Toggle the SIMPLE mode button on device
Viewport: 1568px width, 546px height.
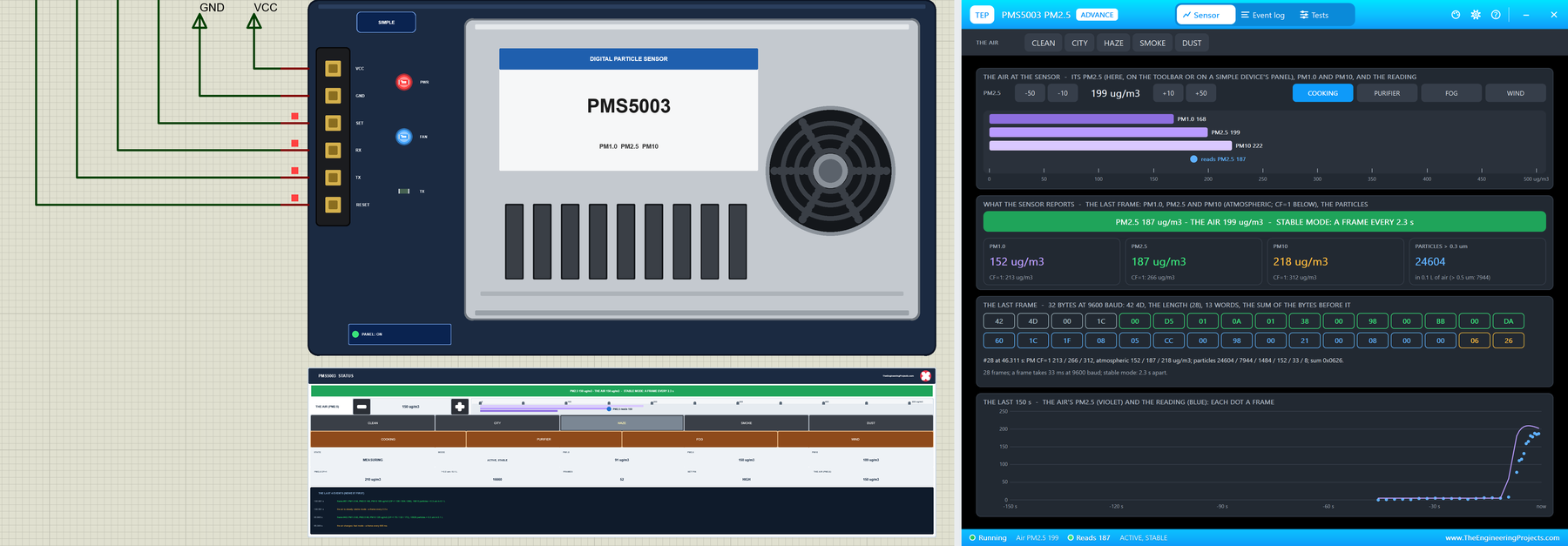pyautogui.click(x=386, y=23)
